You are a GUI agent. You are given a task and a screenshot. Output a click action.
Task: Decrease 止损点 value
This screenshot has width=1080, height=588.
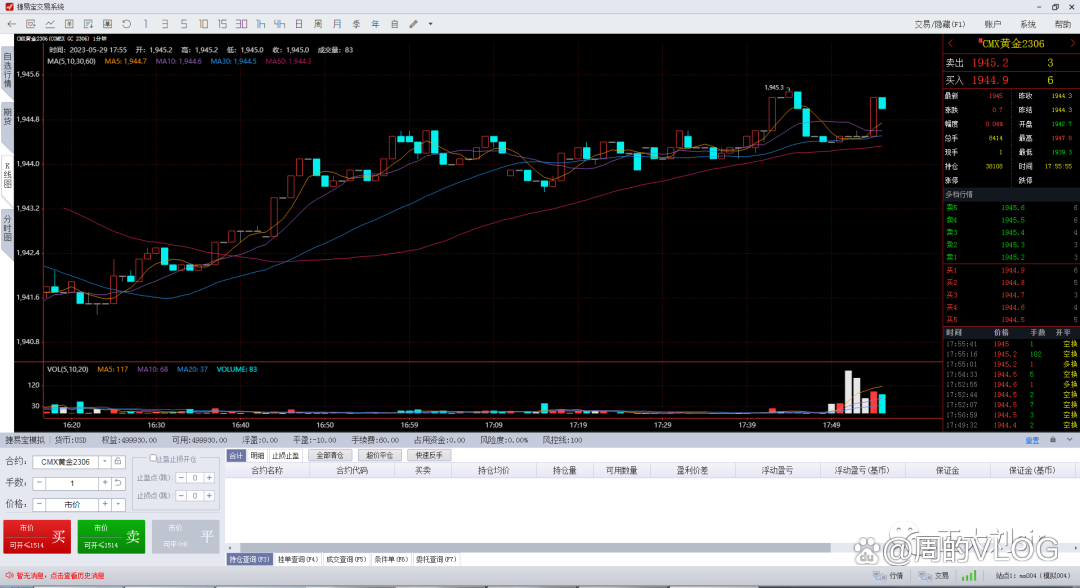click(x=181, y=496)
